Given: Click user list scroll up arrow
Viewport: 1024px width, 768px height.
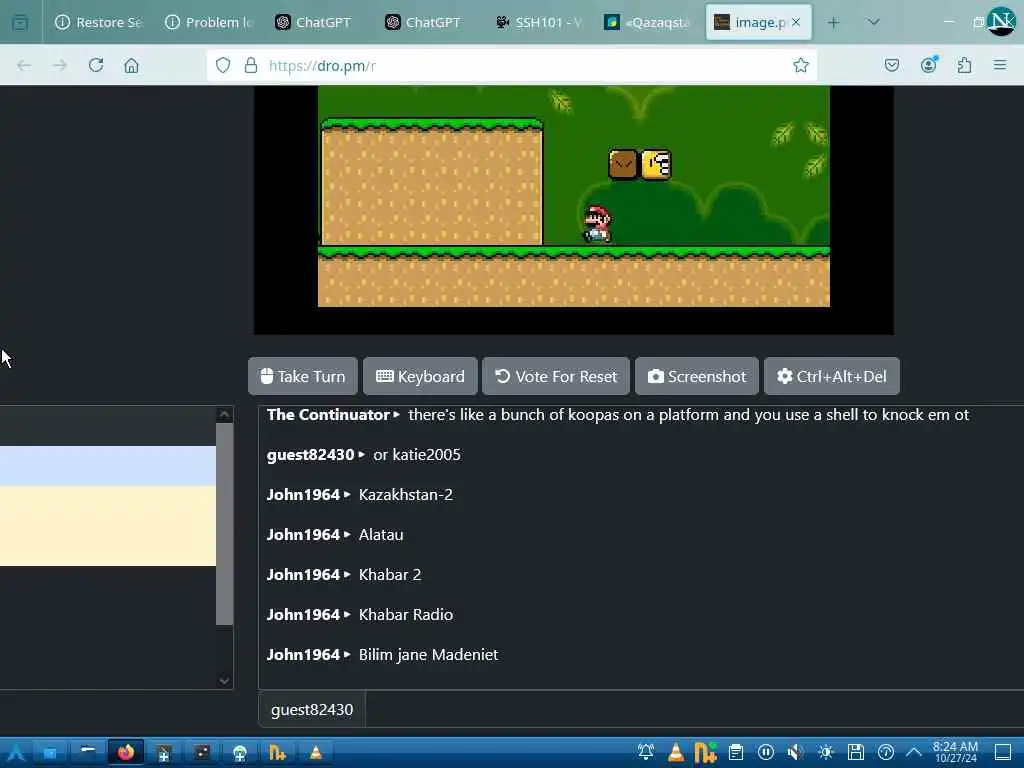Looking at the screenshot, I should point(225,414).
